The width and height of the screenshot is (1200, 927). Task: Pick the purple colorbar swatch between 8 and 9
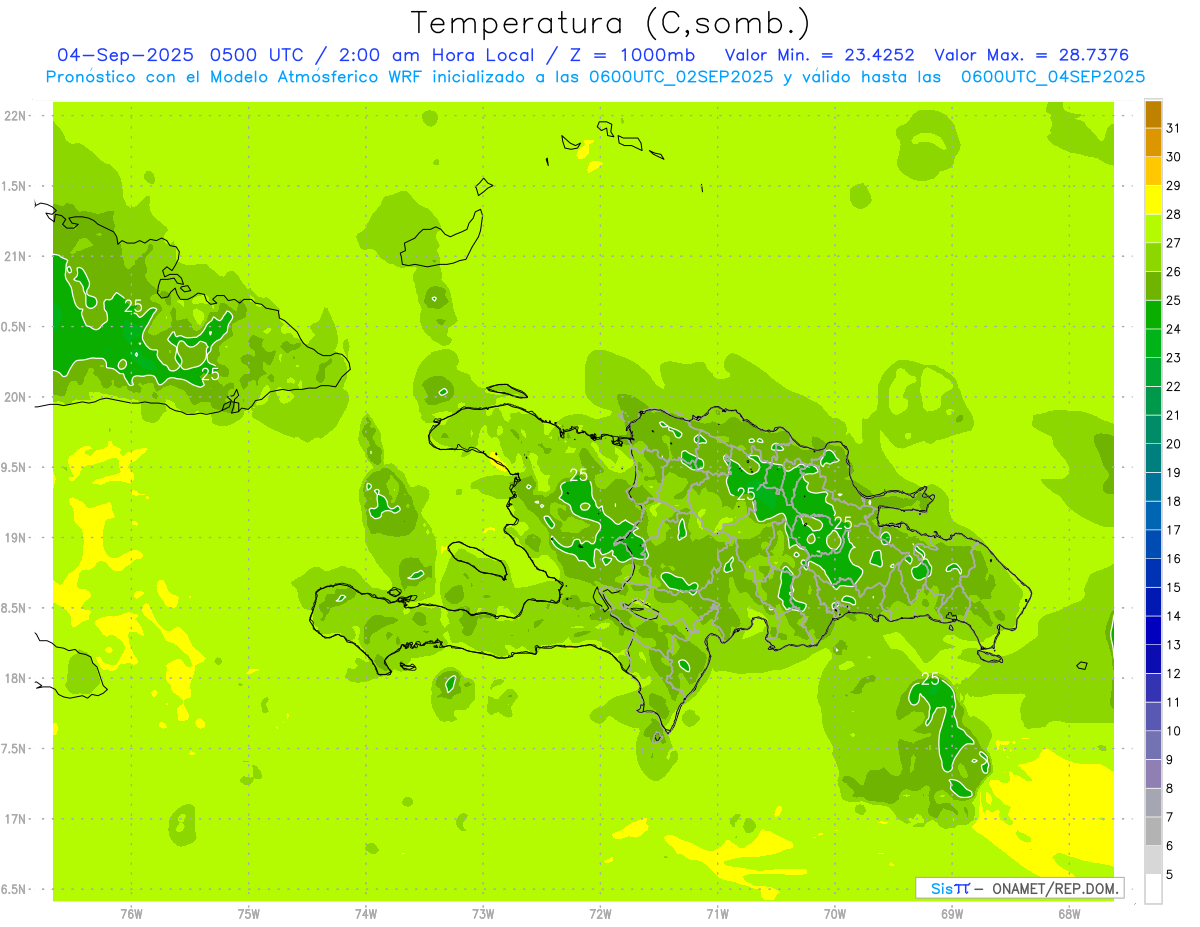pyautogui.click(x=1153, y=774)
